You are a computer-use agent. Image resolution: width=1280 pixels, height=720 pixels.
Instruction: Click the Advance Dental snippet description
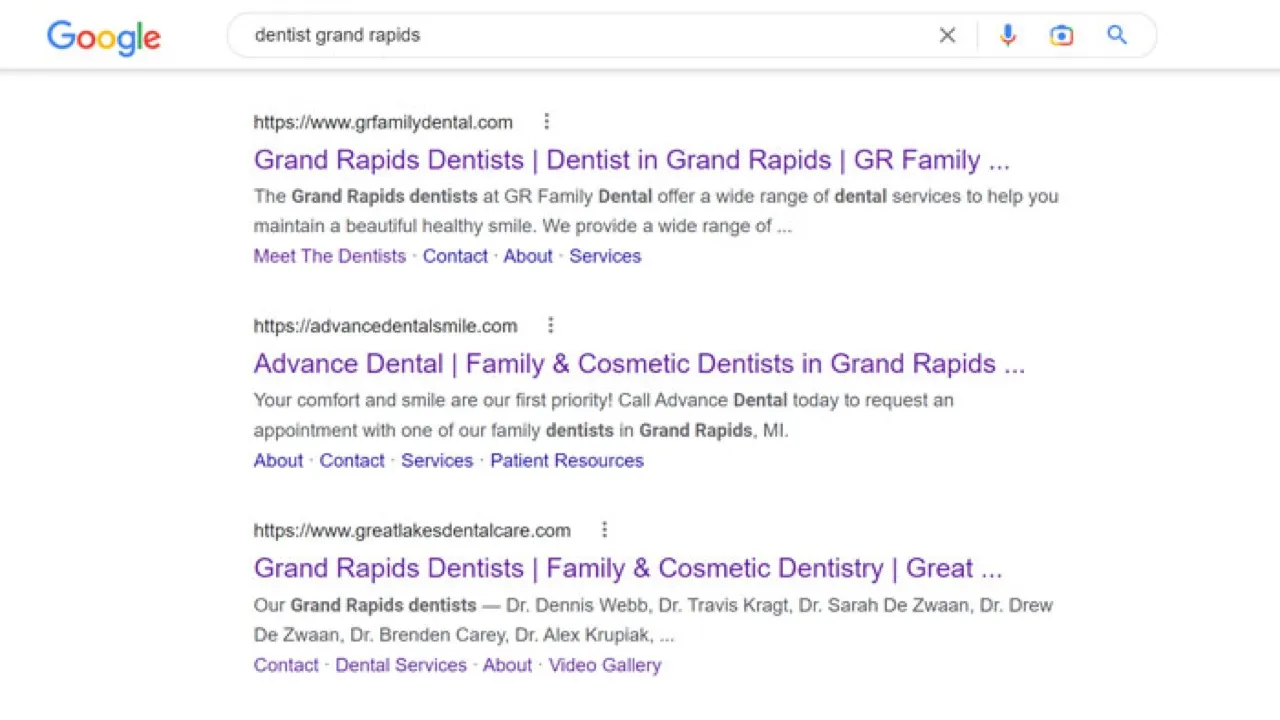[x=604, y=415]
